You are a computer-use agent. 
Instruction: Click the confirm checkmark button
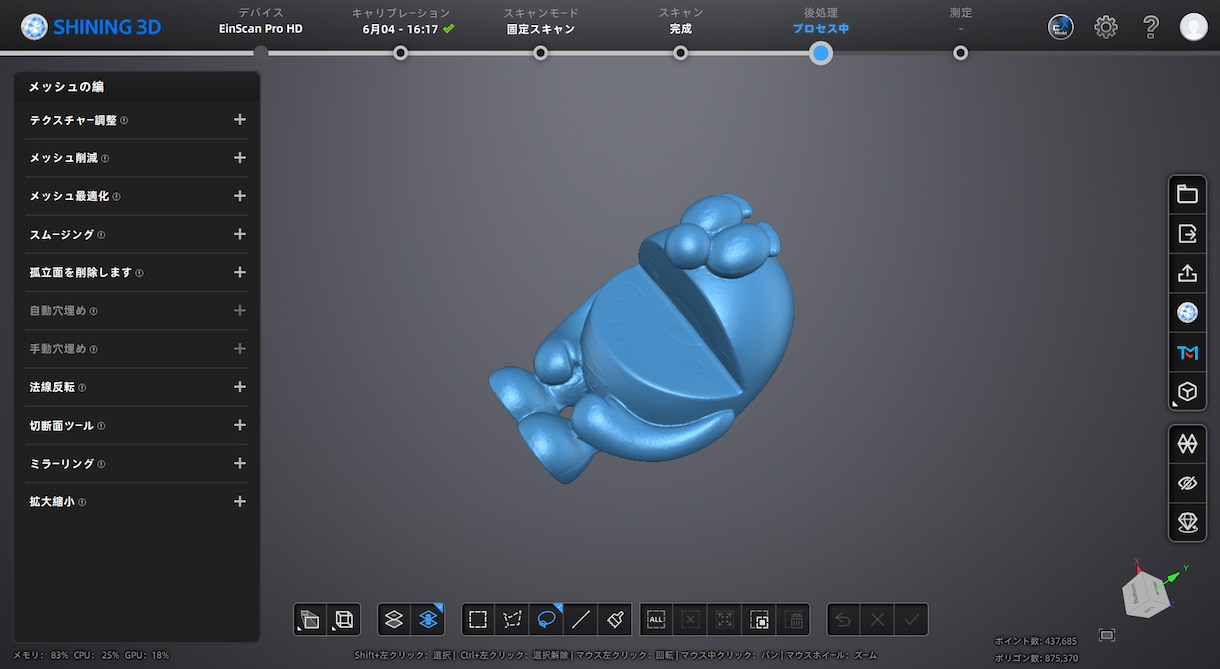(x=911, y=620)
